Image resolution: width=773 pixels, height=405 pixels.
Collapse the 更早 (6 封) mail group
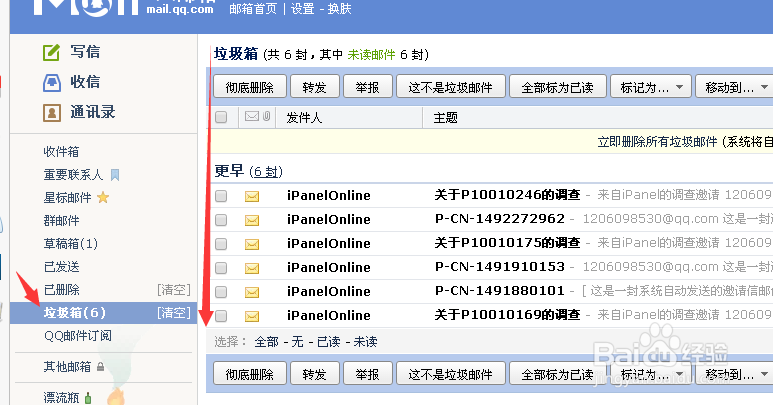coord(248,171)
